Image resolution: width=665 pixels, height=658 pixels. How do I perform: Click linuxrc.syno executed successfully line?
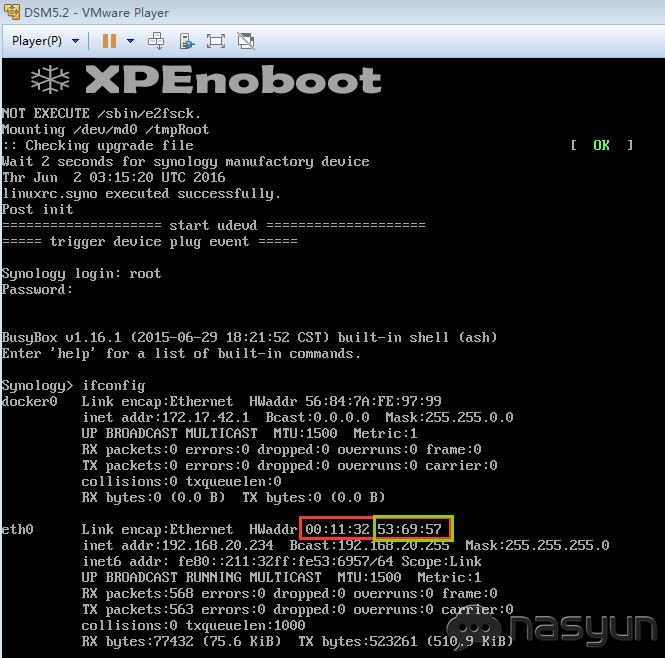pyautogui.click(x=141, y=194)
